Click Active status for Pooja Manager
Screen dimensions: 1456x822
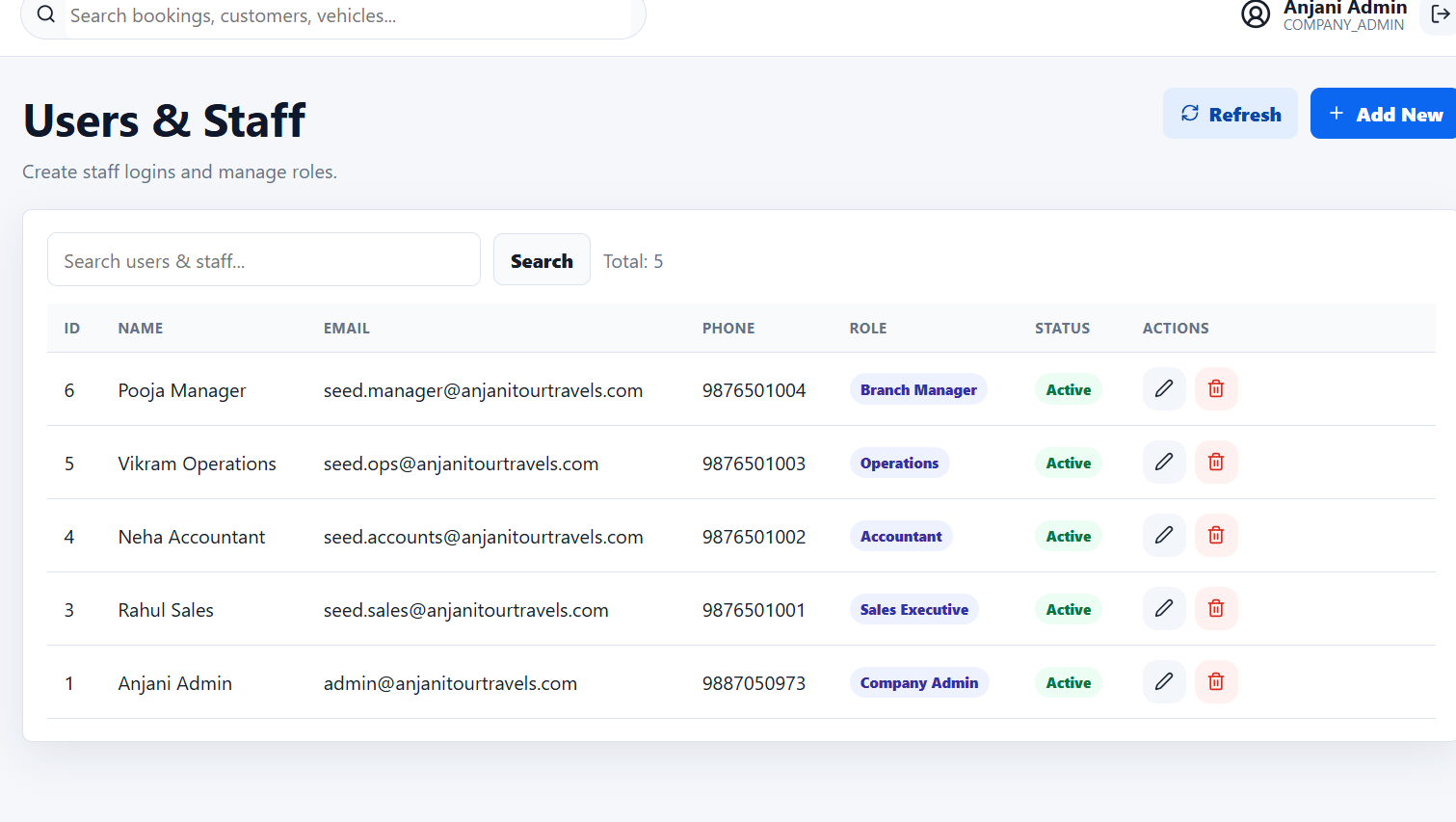click(x=1069, y=389)
